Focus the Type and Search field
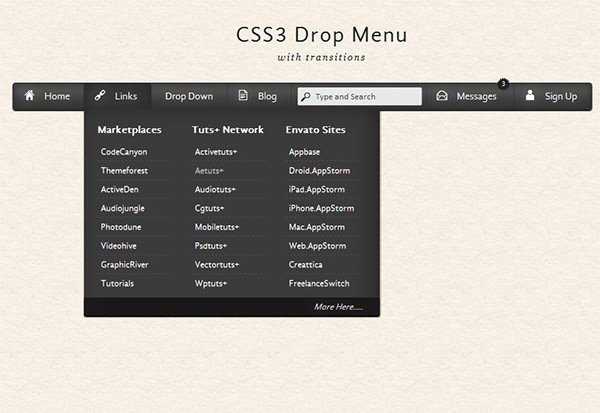 [x=360, y=96]
